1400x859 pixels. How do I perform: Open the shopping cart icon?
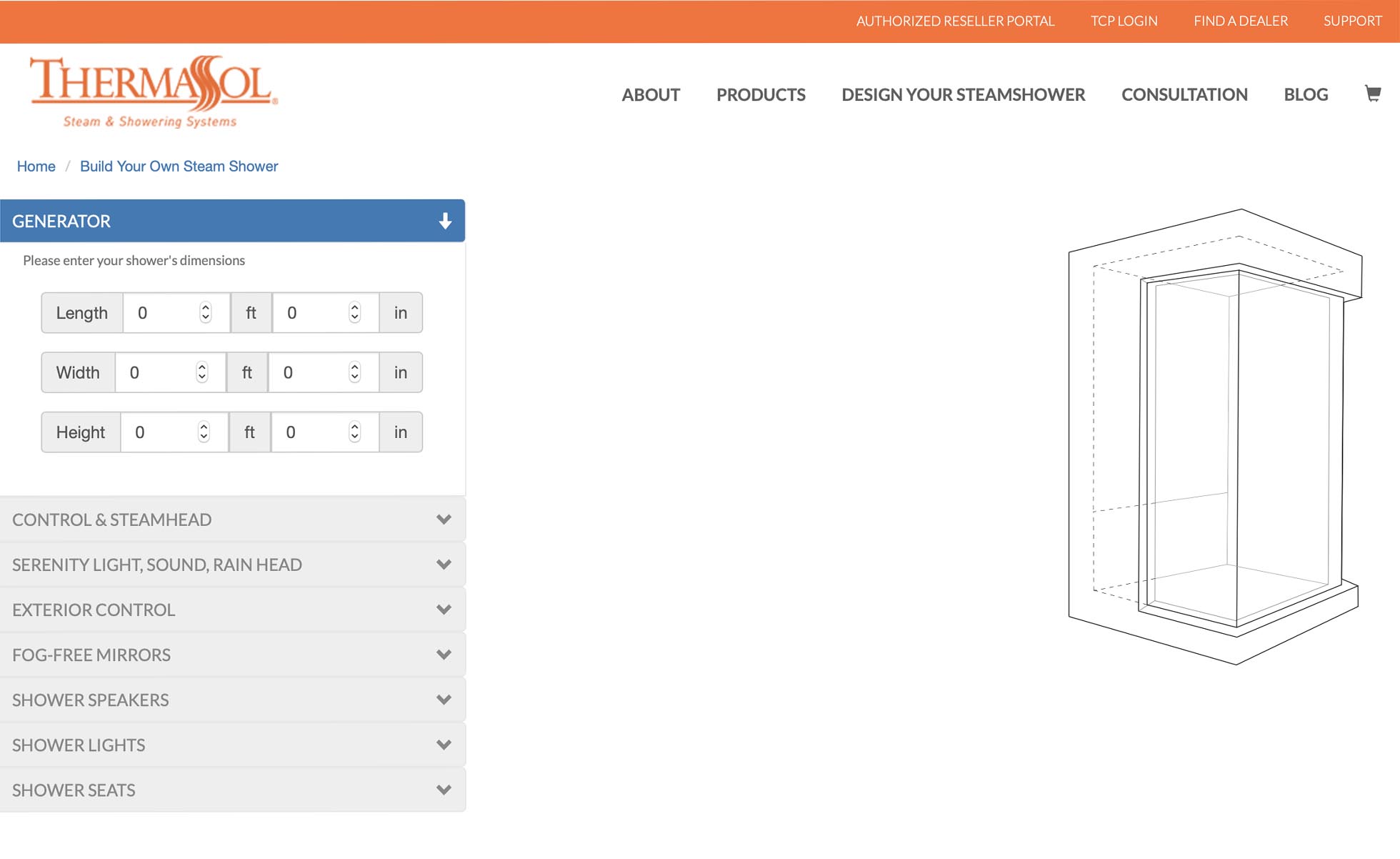tap(1372, 94)
